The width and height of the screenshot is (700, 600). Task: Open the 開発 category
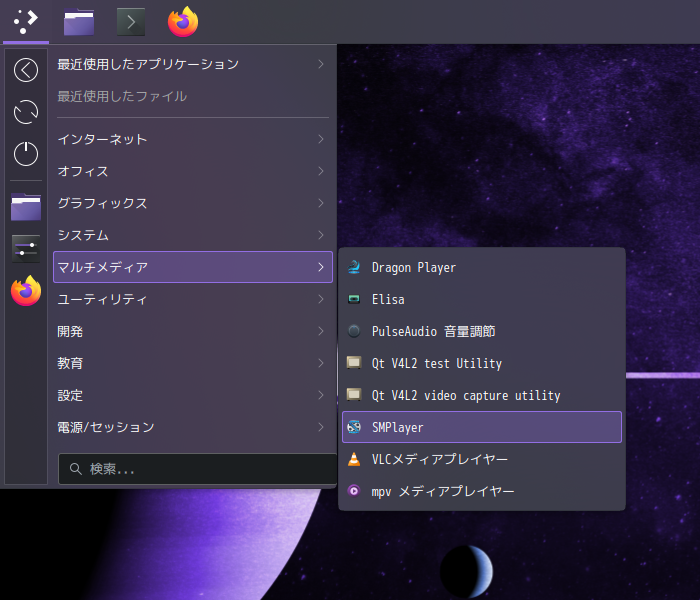[193, 331]
